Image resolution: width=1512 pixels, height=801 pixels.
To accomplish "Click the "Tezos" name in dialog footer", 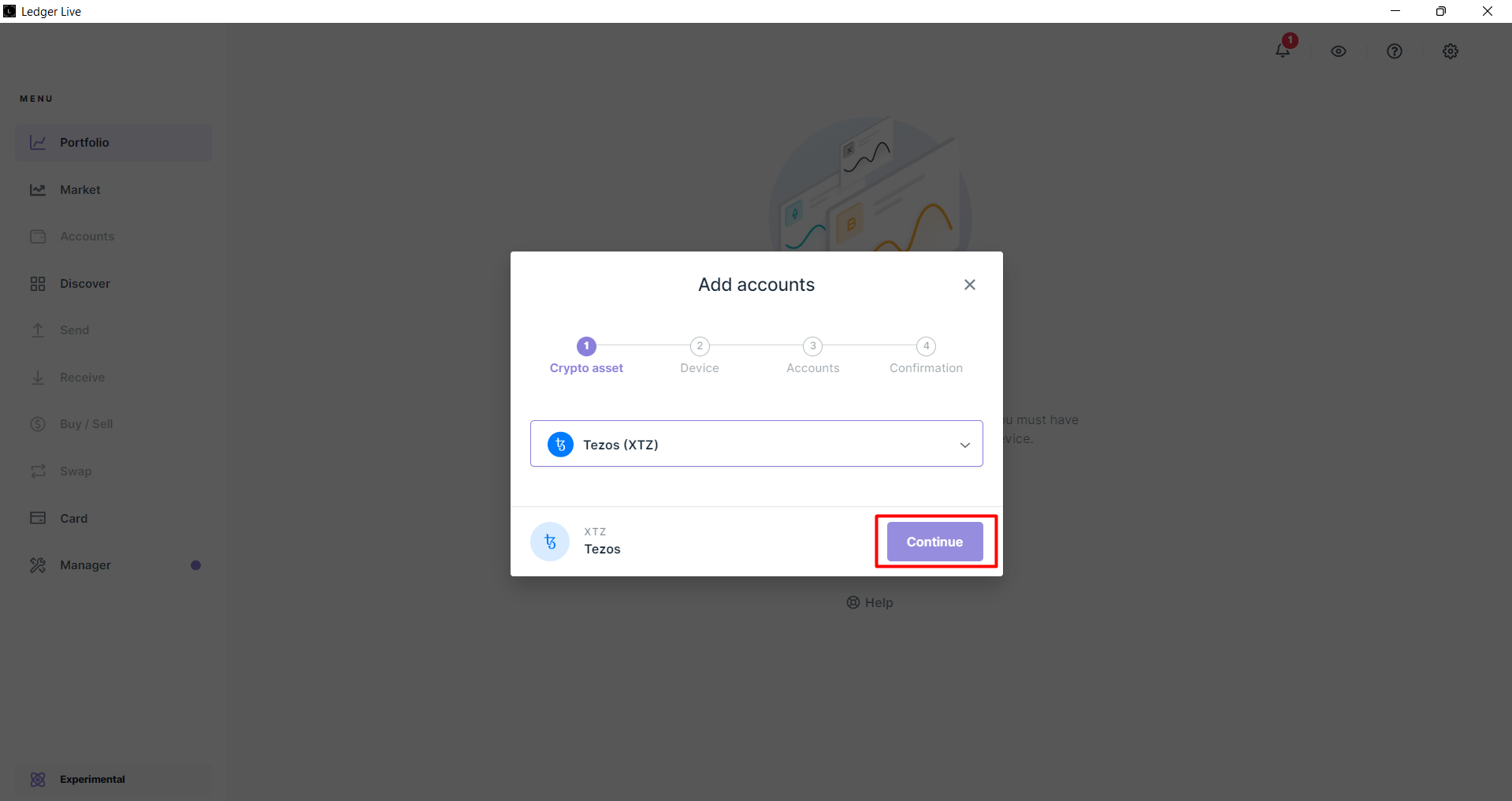I will 603,550.
